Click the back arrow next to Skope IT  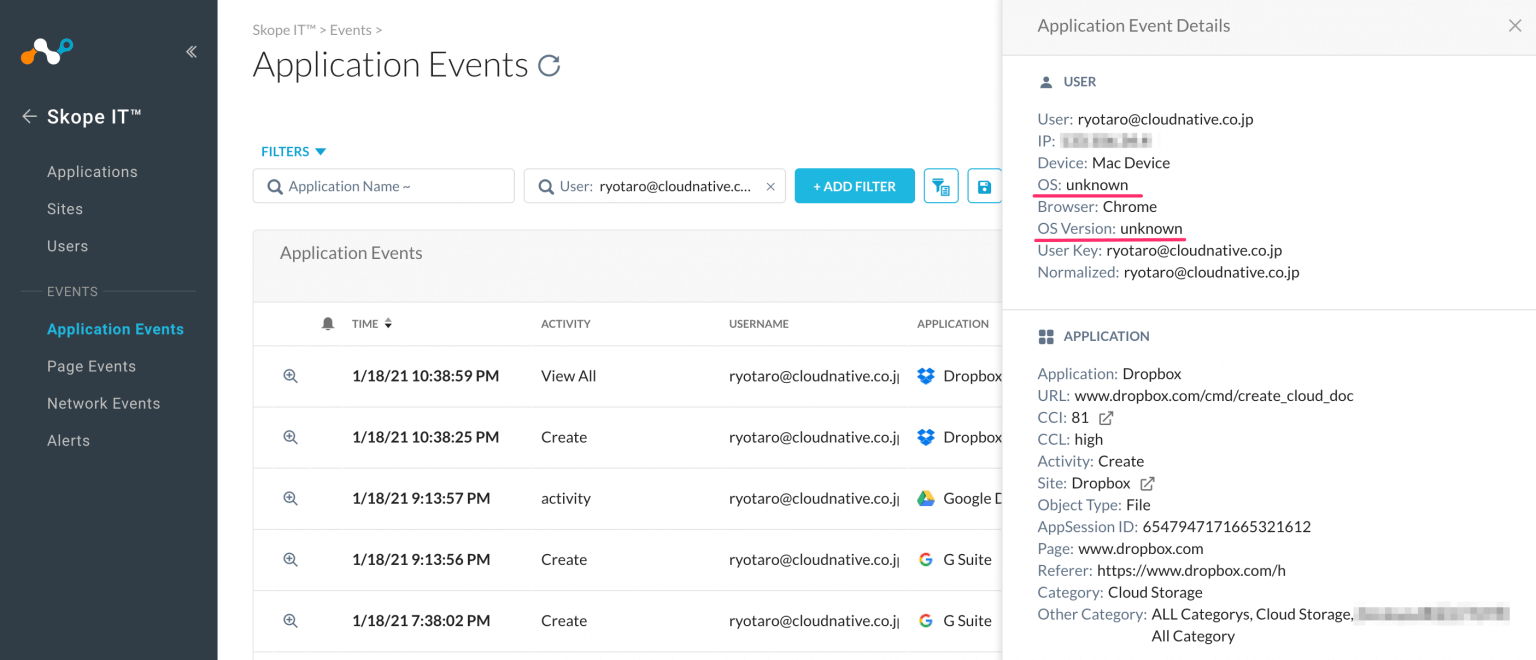[x=29, y=116]
